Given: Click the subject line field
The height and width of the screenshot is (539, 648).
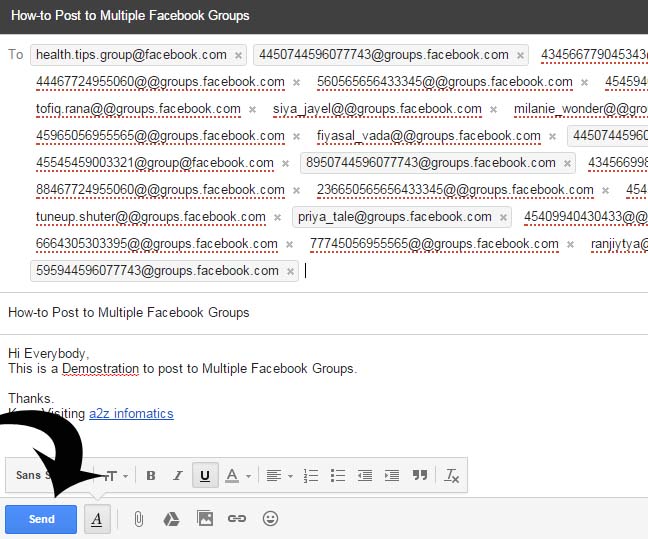Looking at the screenshot, I should [324, 312].
